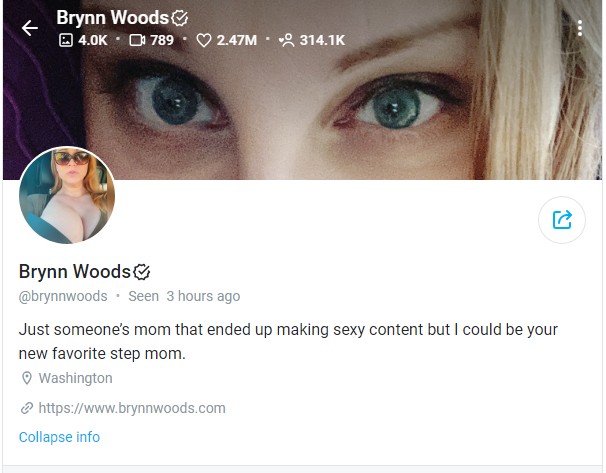Collapse info section
Image resolution: width=606 pixels, height=473 pixels.
(x=60, y=437)
